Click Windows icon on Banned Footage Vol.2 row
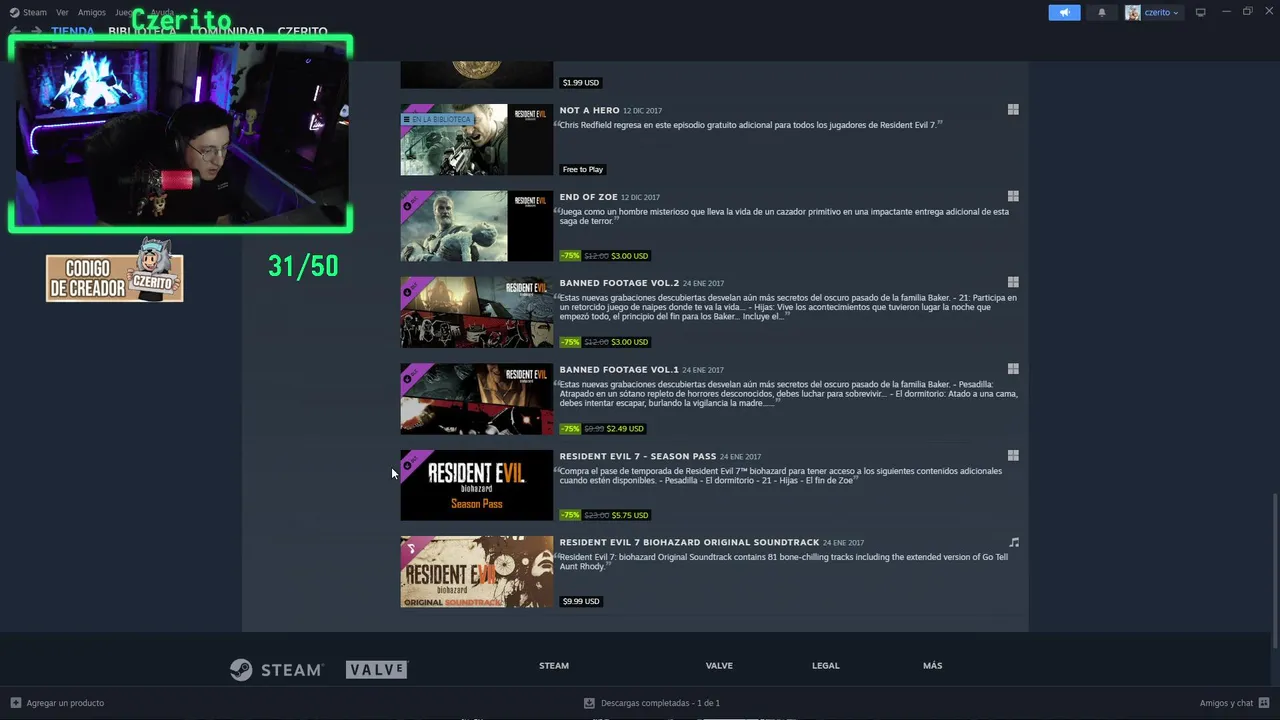This screenshot has height=720, width=1280. coord(1013,283)
